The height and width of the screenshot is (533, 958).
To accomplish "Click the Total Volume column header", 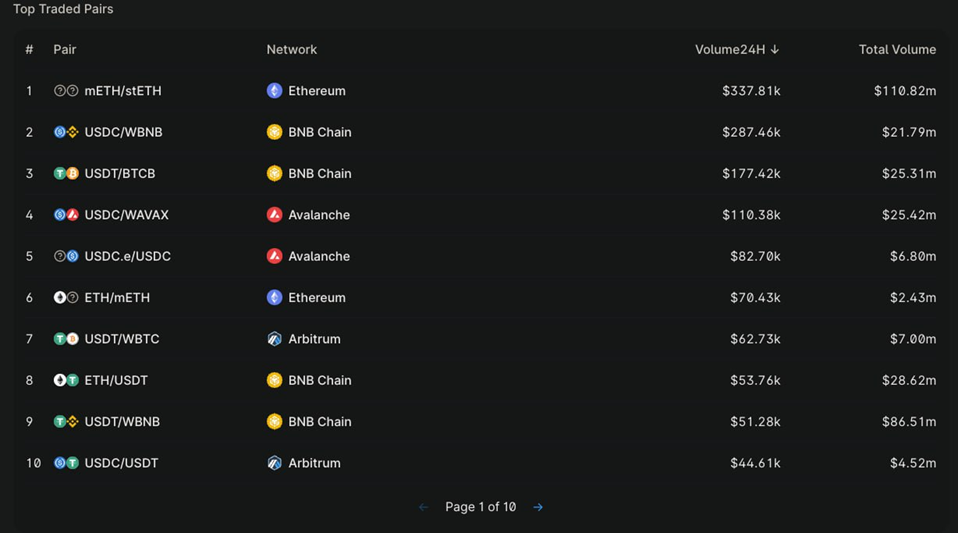I will click(x=897, y=50).
